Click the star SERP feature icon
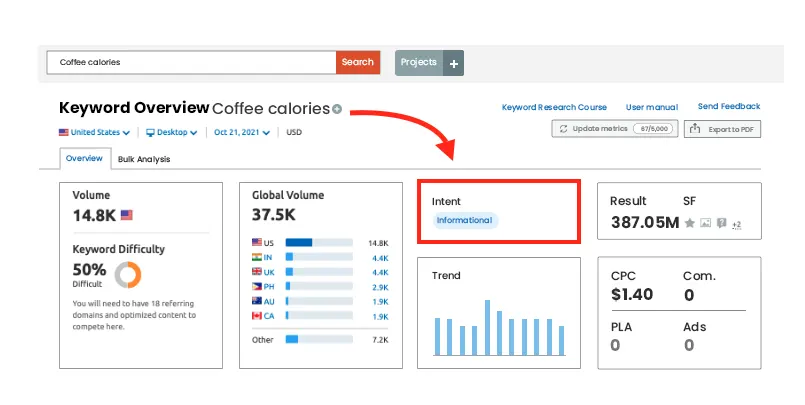Viewport: 805px width, 405px height. pos(690,223)
